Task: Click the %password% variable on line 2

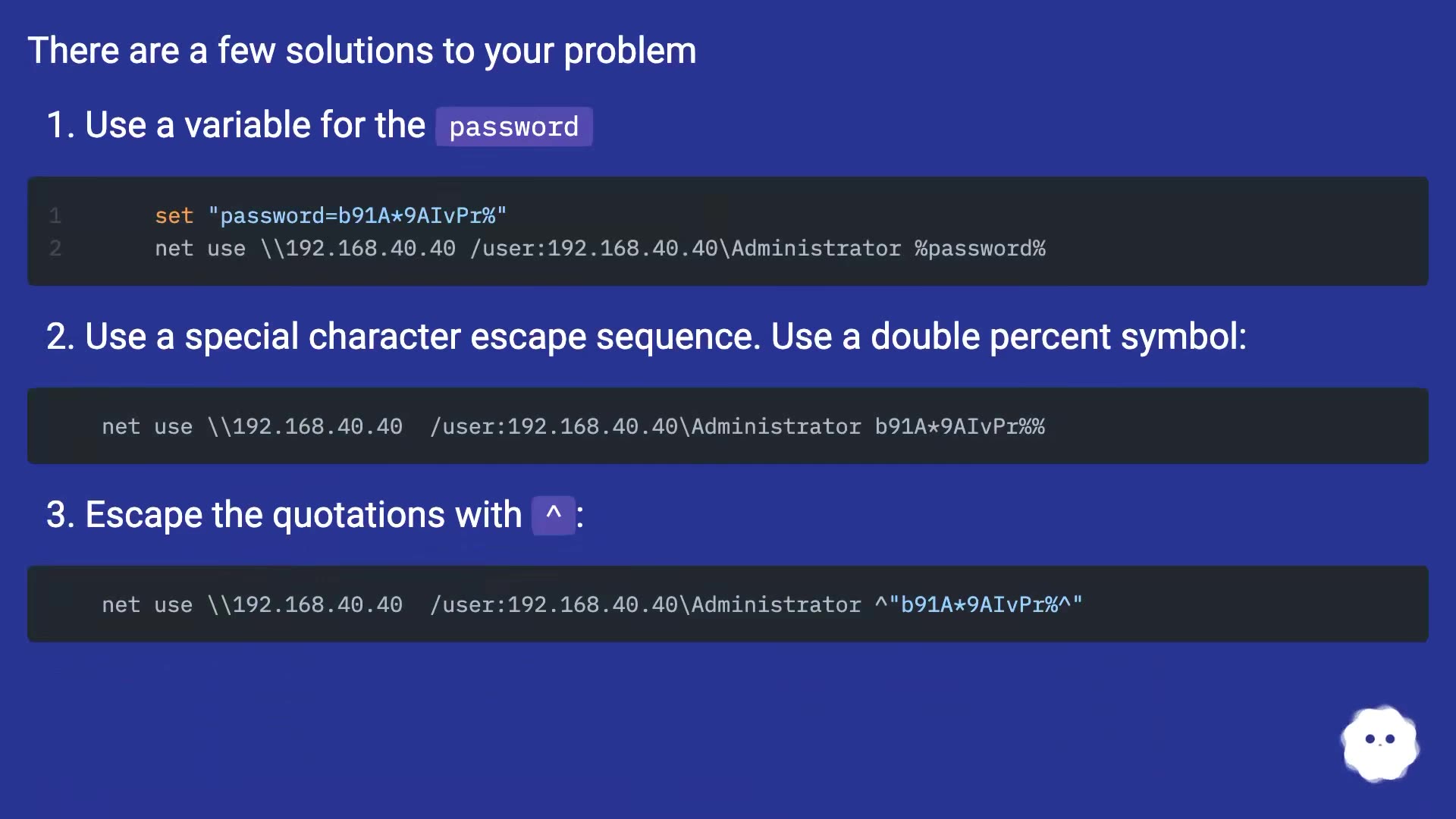Action: point(979,249)
